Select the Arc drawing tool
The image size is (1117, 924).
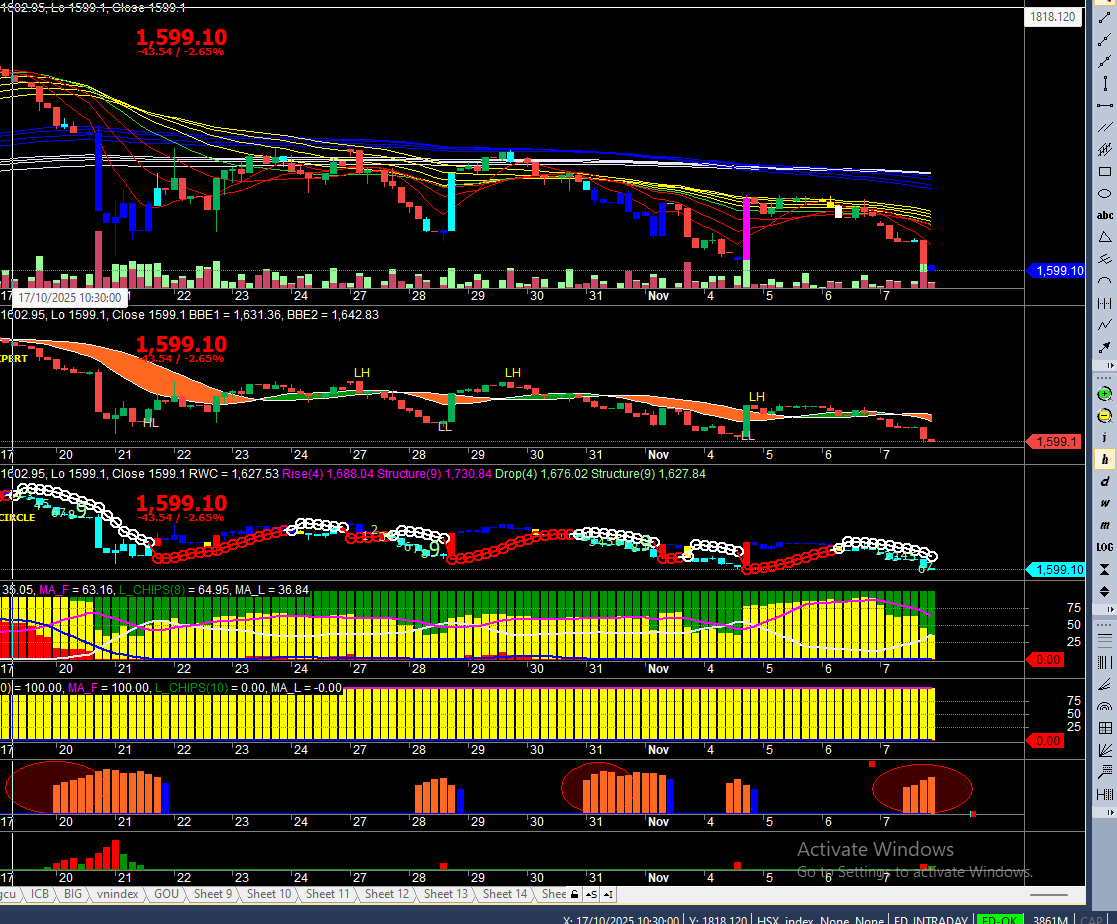click(1105, 281)
